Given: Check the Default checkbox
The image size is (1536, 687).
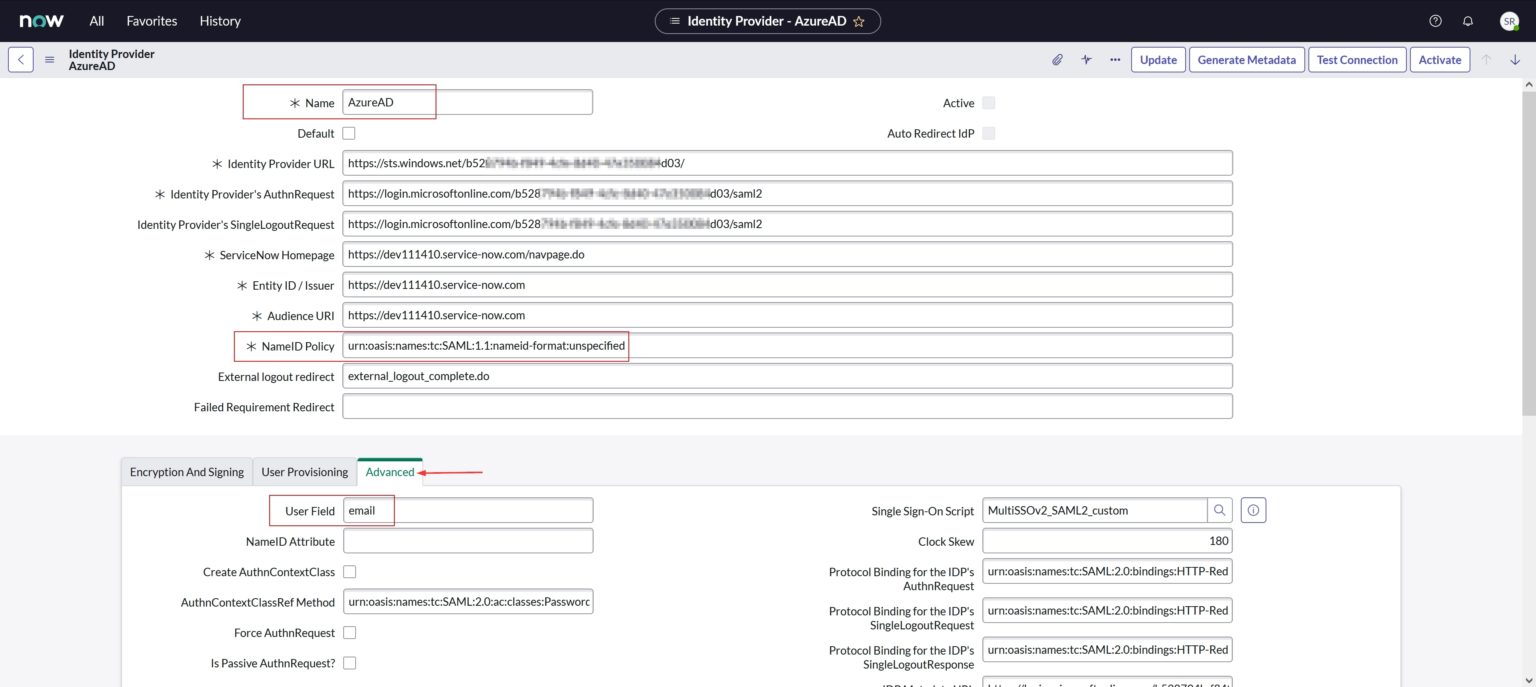Looking at the screenshot, I should [x=348, y=132].
